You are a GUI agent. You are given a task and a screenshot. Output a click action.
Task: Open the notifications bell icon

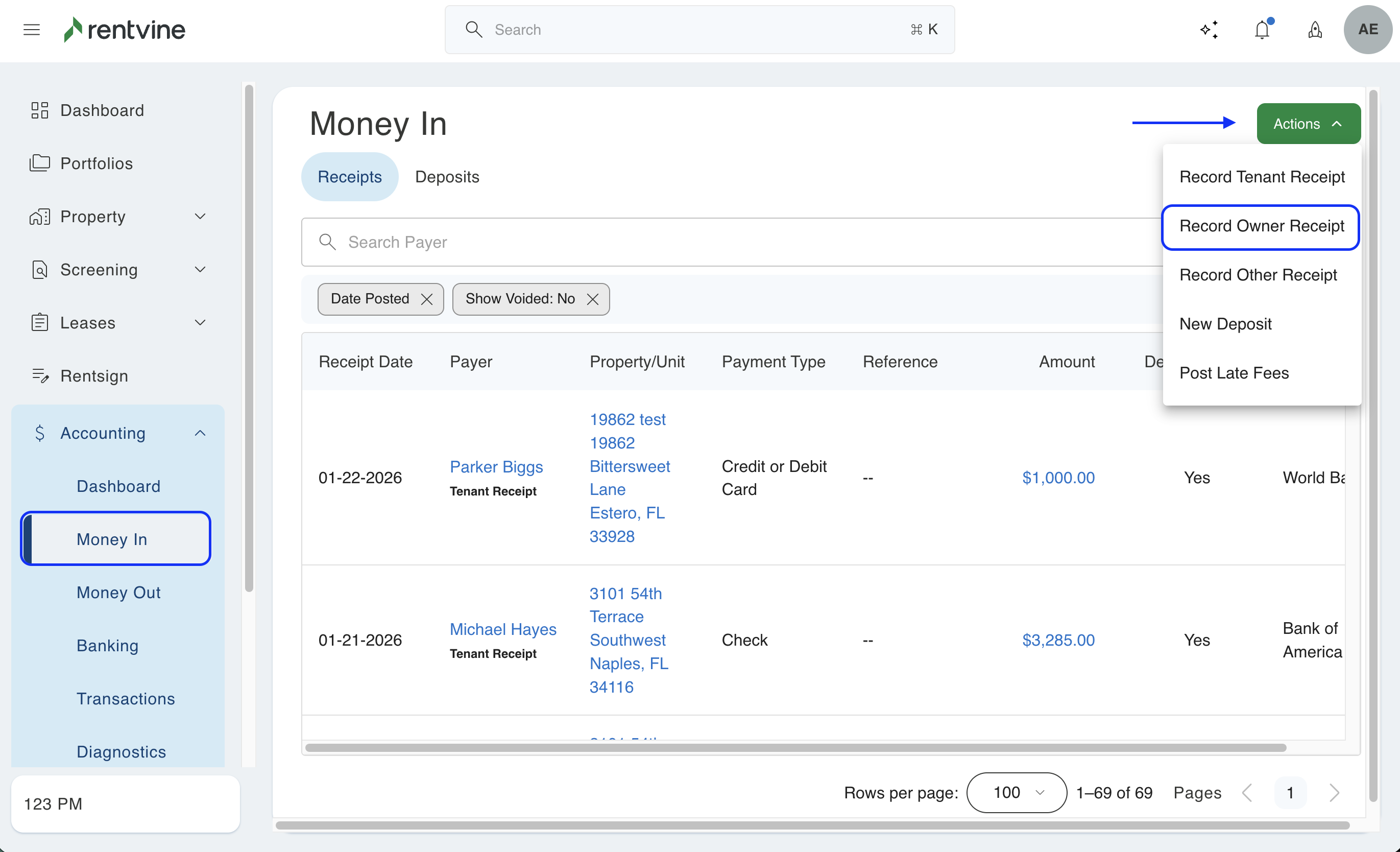1262,30
